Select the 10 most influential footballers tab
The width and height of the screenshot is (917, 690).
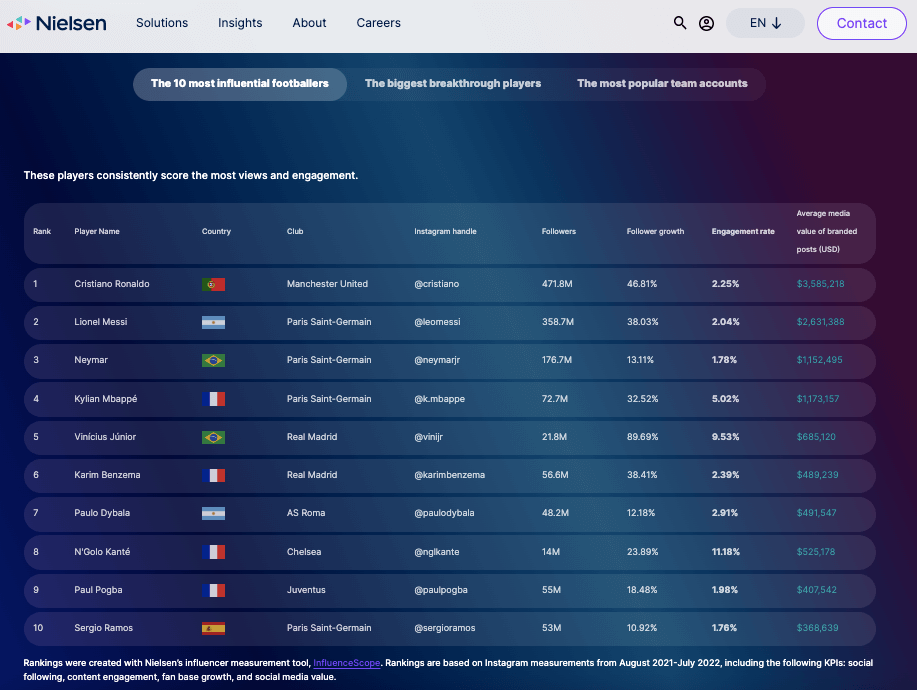click(x=240, y=84)
